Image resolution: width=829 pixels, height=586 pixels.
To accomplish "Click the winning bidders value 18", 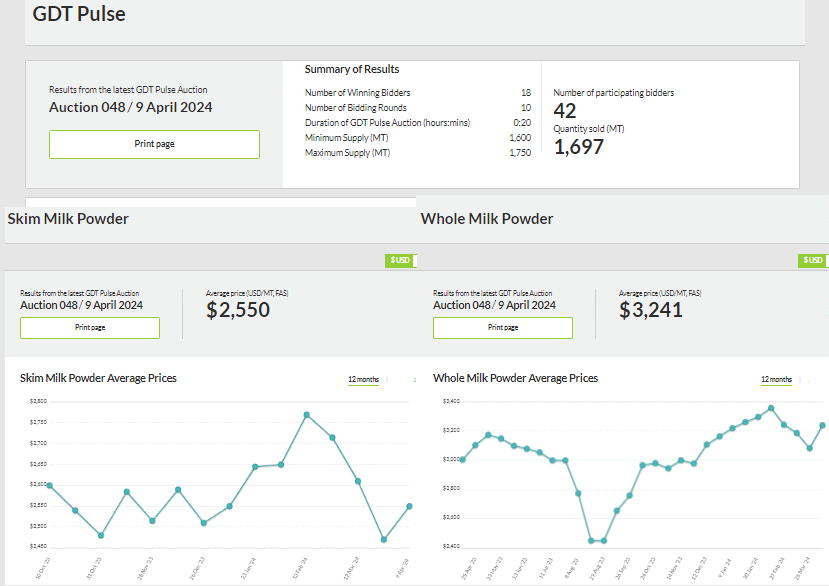I will click(526, 93).
